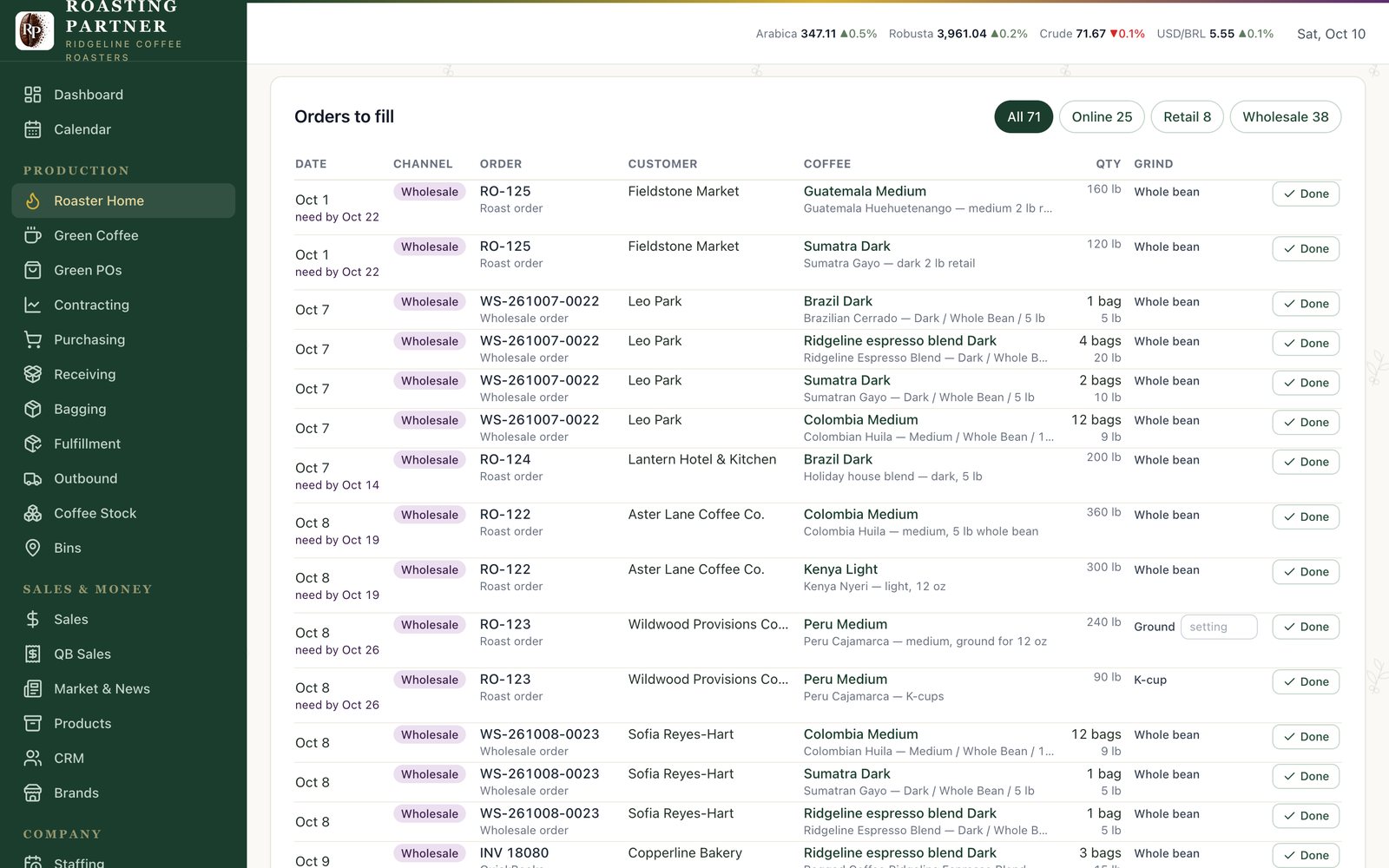The width and height of the screenshot is (1389, 868).
Task: Open Brands storefront icon
Action: point(33,792)
